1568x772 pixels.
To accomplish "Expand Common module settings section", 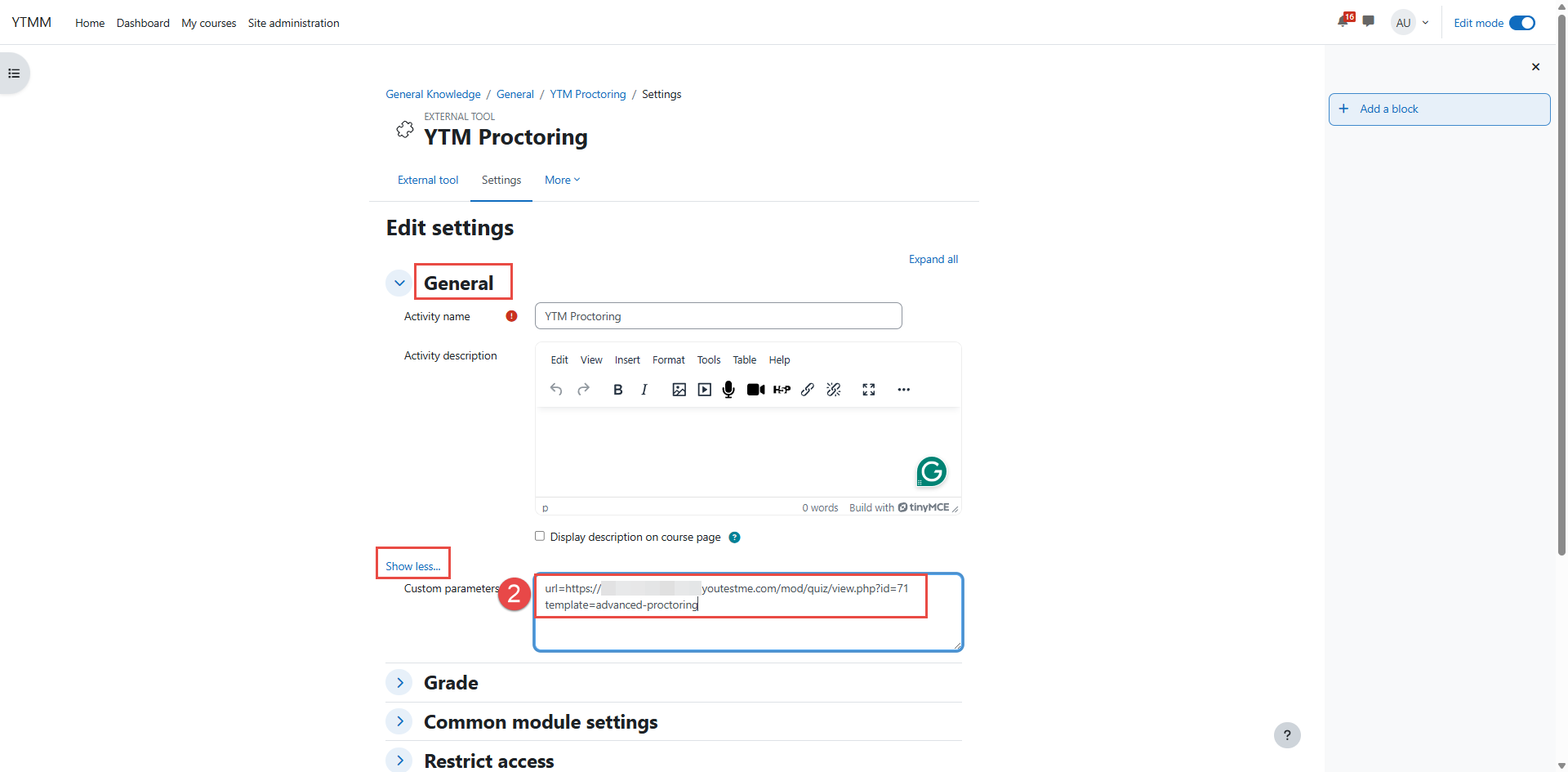I will [x=399, y=721].
